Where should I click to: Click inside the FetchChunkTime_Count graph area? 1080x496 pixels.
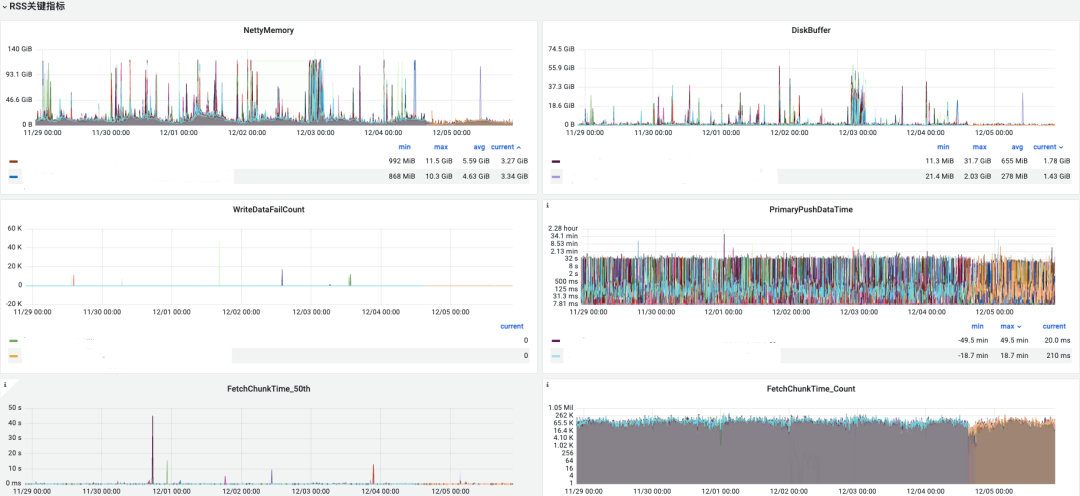tap(816, 448)
